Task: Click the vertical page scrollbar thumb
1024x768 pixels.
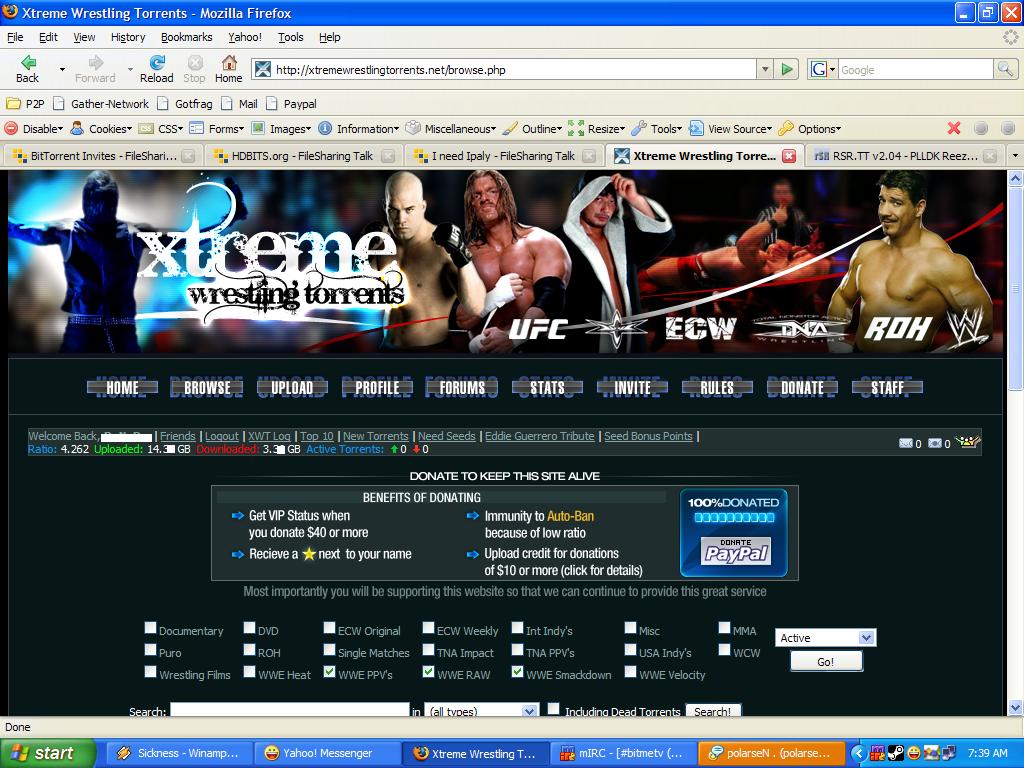Action: 1015,287
